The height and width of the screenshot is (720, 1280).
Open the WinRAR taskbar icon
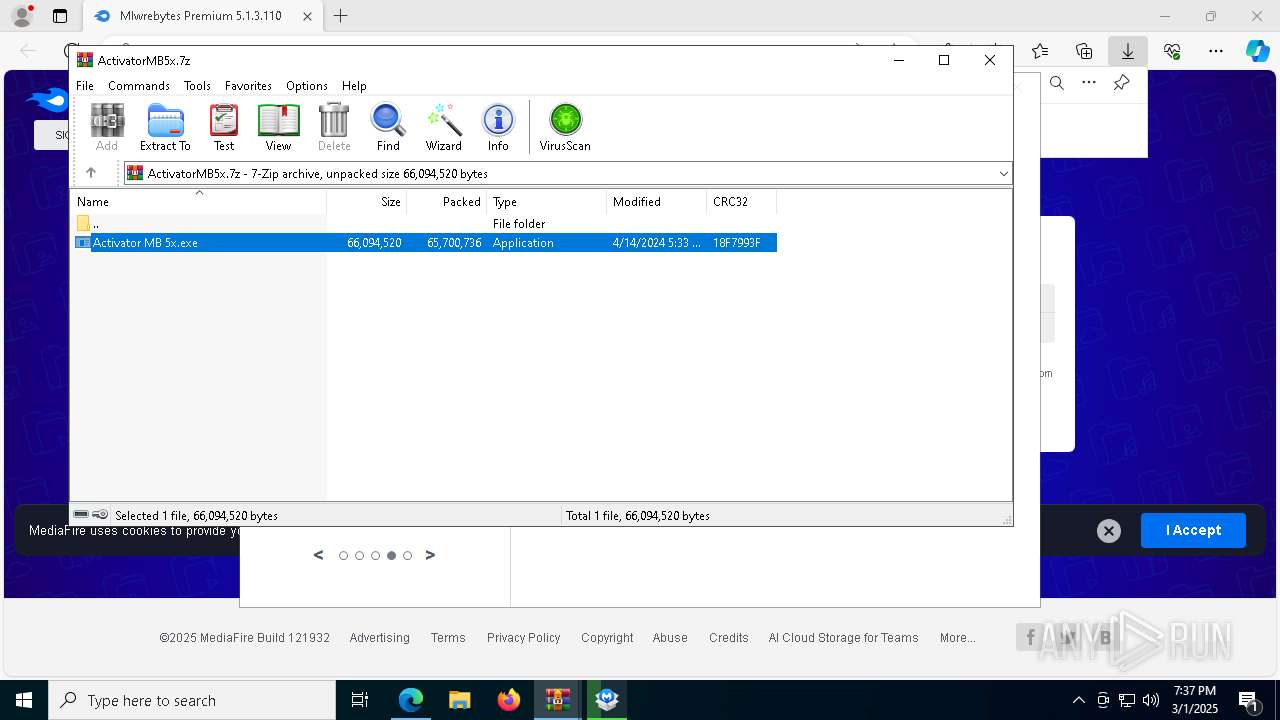click(558, 700)
